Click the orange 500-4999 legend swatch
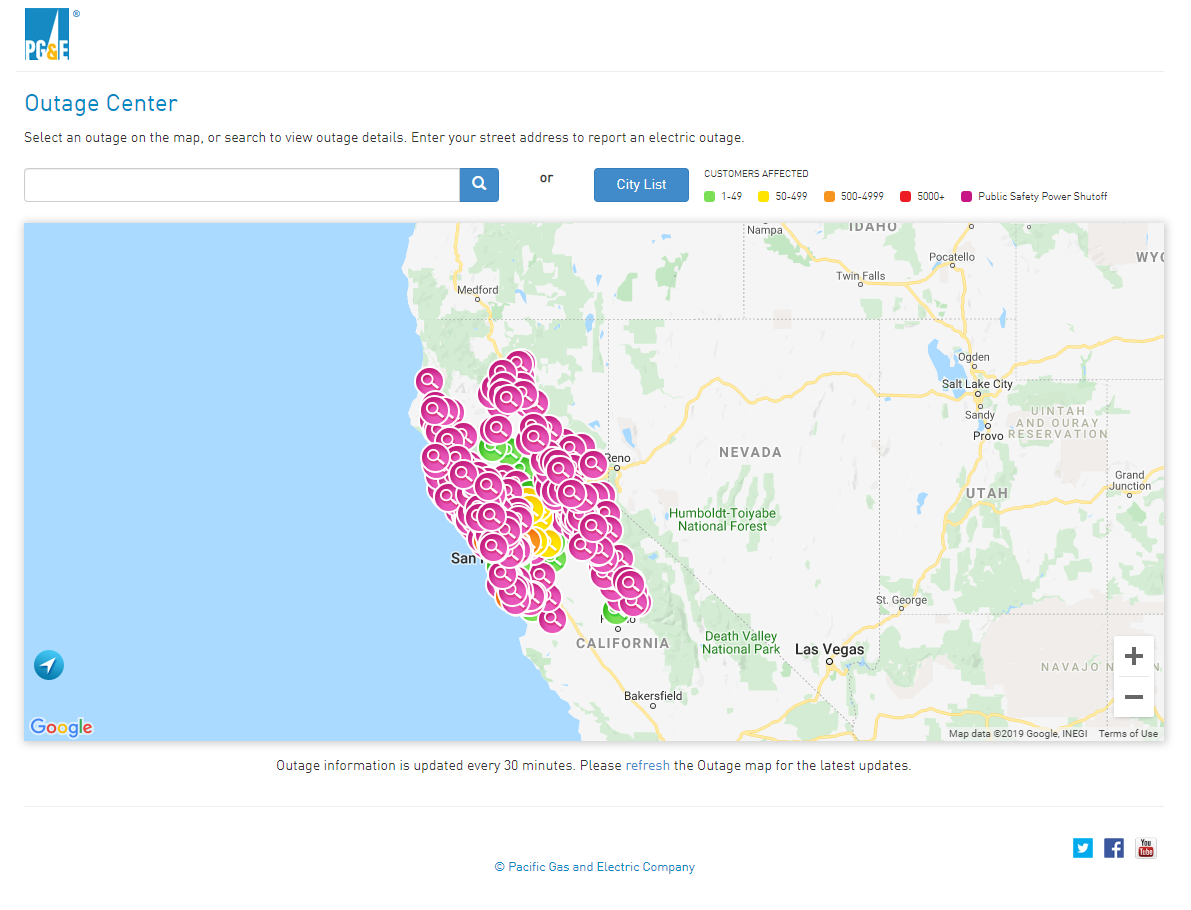The height and width of the screenshot is (910, 1191). click(829, 197)
